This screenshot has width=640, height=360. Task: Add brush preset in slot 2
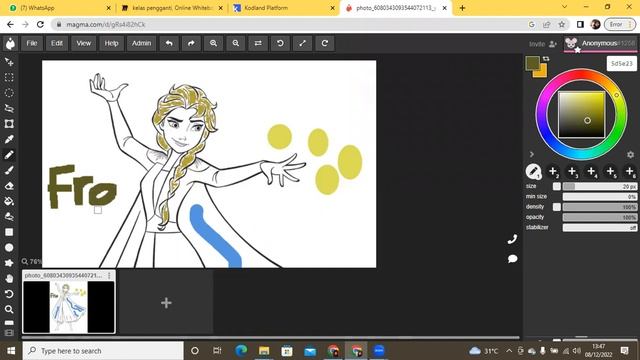tap(553, 171)
